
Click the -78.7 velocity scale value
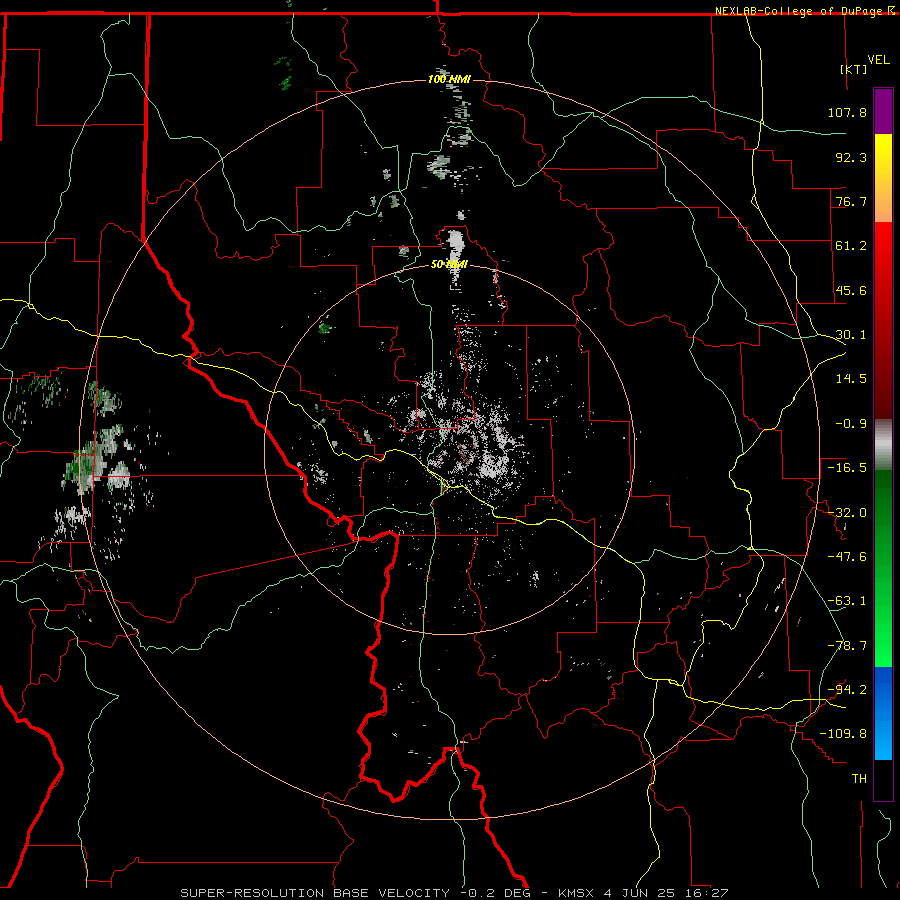click(x=847, y=646)
